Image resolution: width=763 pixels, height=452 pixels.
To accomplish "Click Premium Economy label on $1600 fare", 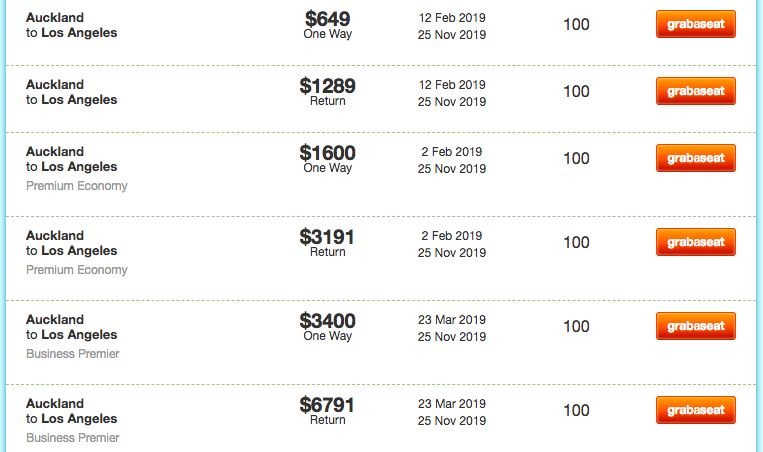I will click(x=77, y=186).
